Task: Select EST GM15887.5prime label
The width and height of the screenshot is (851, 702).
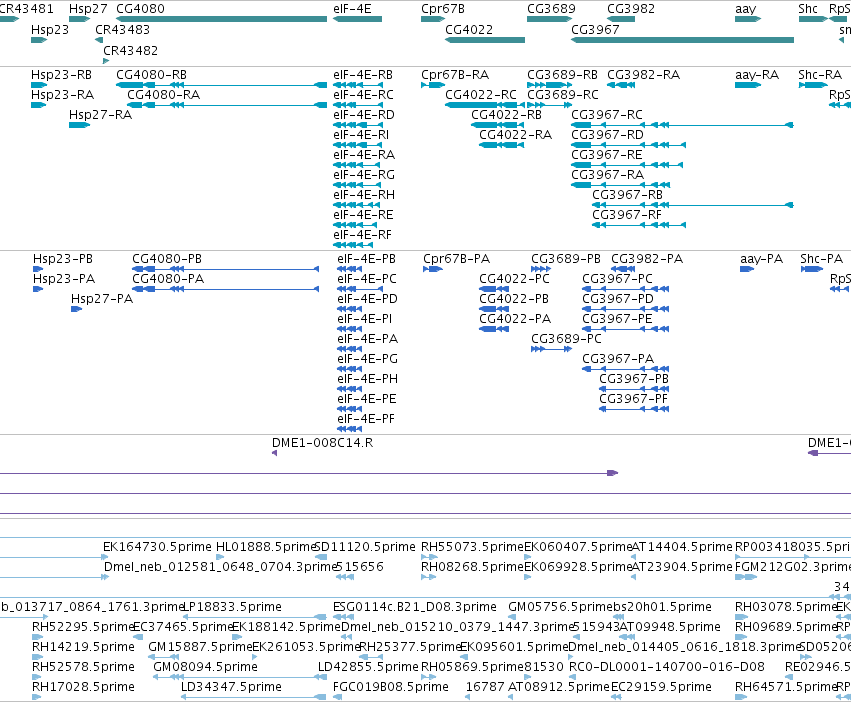Action: click(x=200, y=647)
